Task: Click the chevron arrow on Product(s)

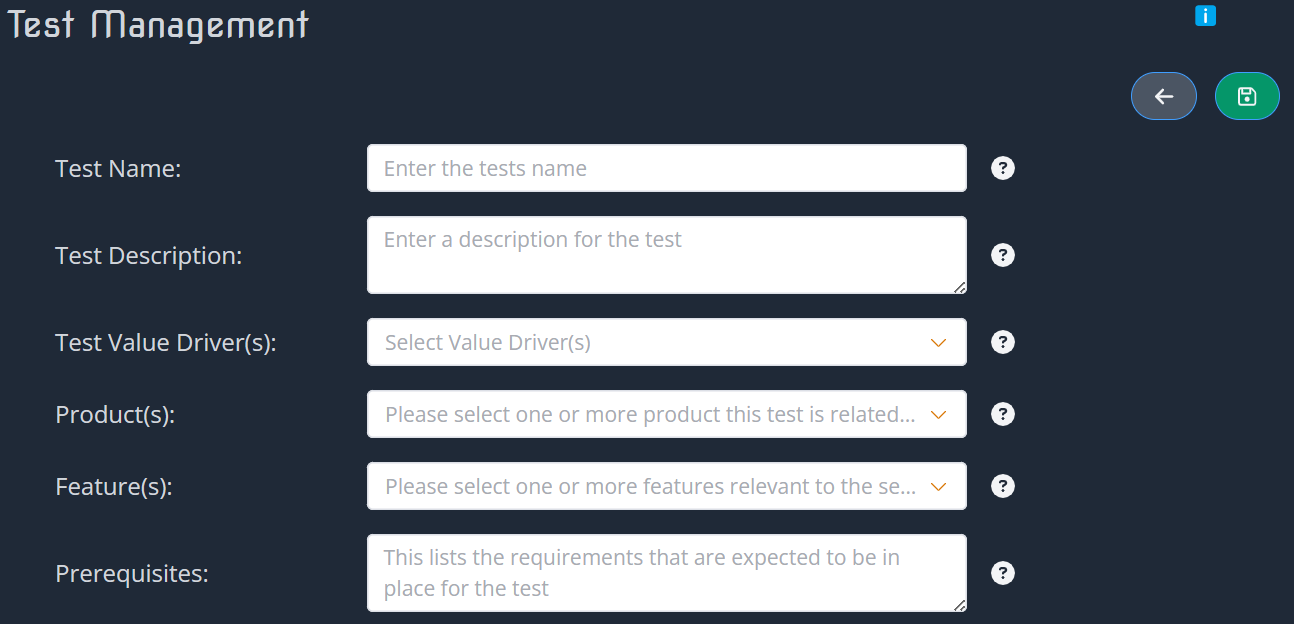Action: pyautogui.click(x=938, y=414)
